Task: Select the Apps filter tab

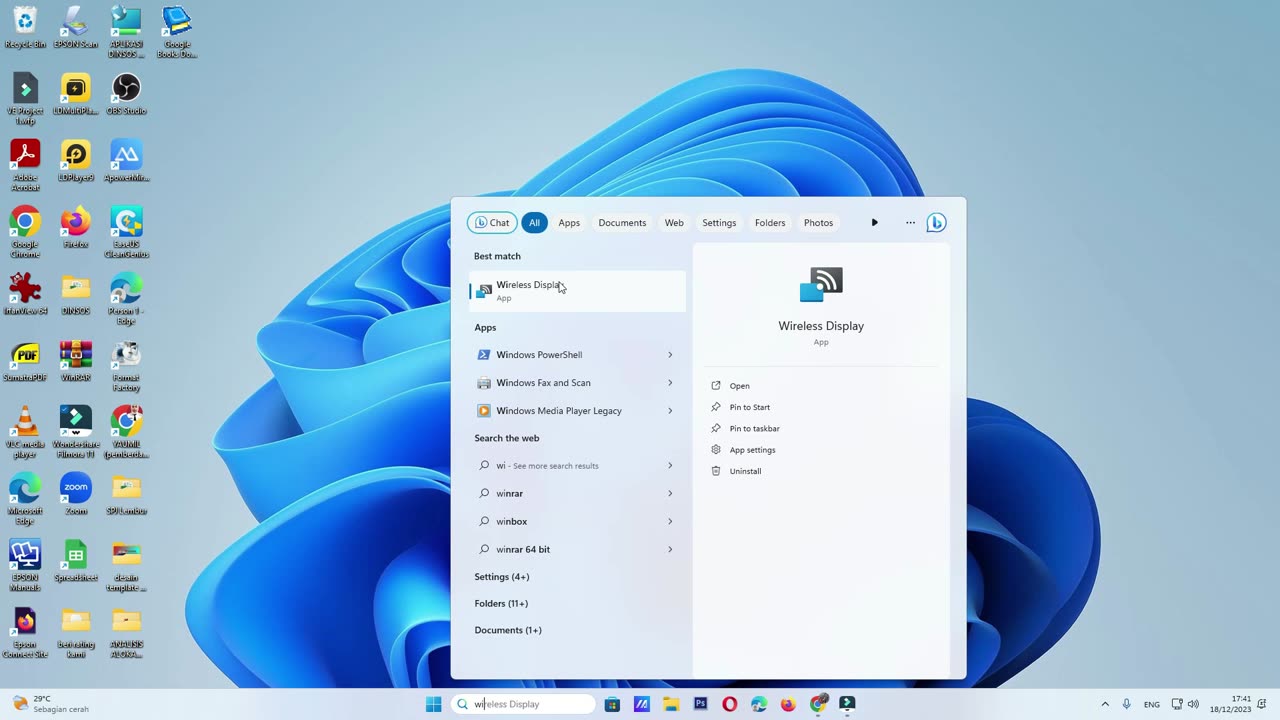Action: click(x=569, y=223)
